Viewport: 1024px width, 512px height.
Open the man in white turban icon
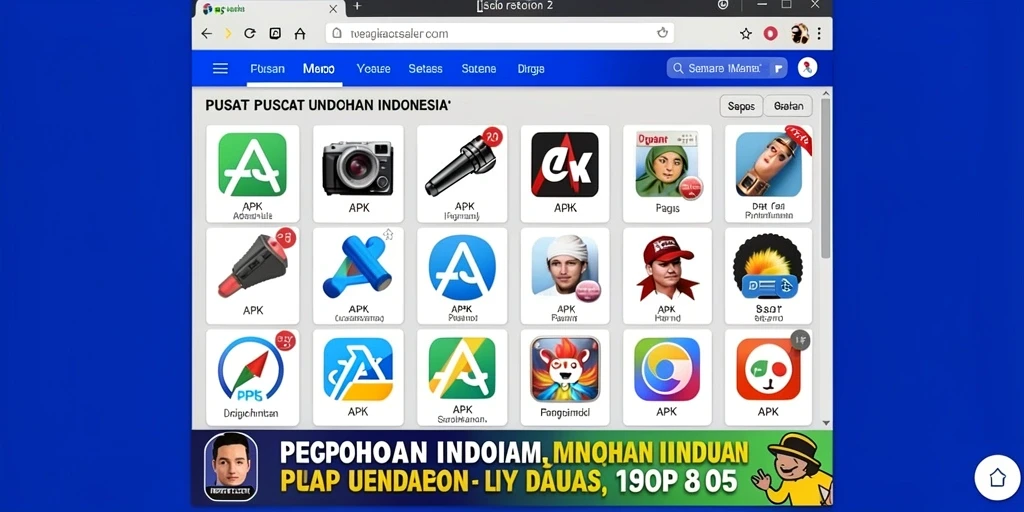(564, 266)
